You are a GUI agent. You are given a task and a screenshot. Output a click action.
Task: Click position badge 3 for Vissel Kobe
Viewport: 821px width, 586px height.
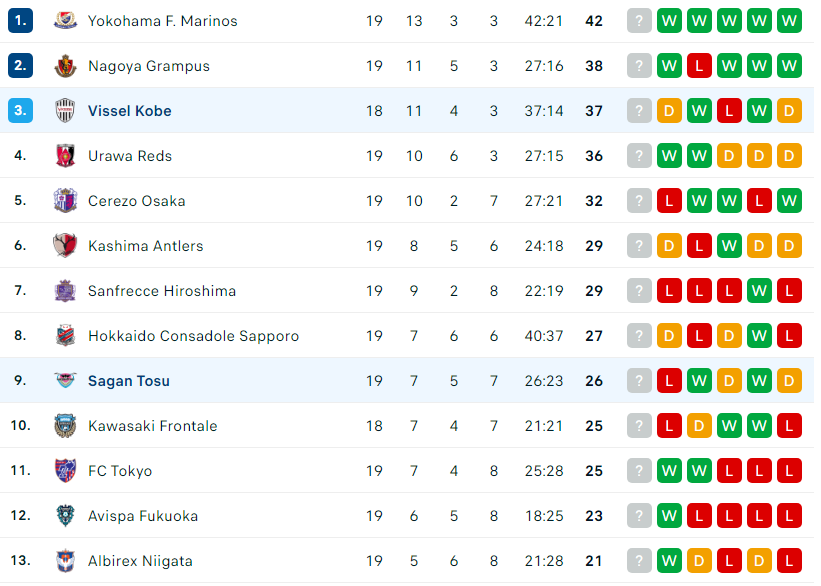click(x=20, y=110)
